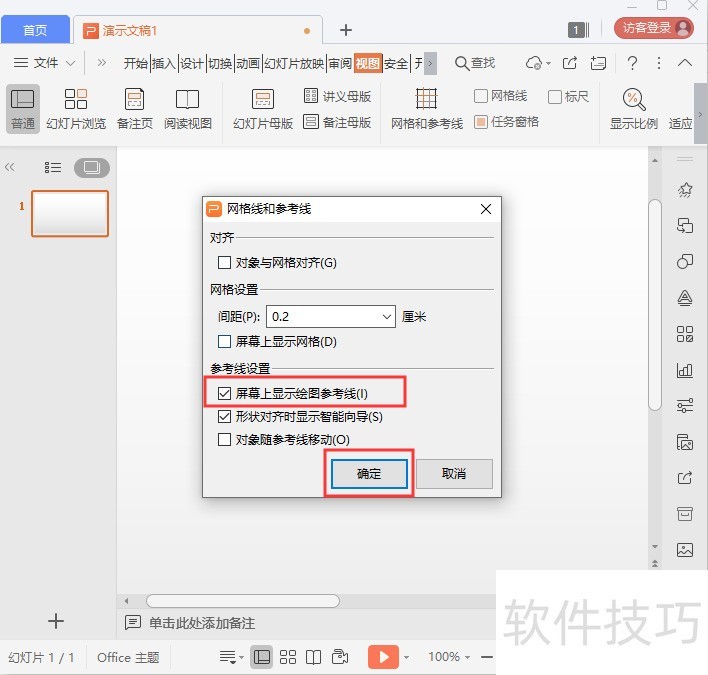Select normal view icon in status bar
This screenshot has width=708, height=675.
(x=262, y=657)
